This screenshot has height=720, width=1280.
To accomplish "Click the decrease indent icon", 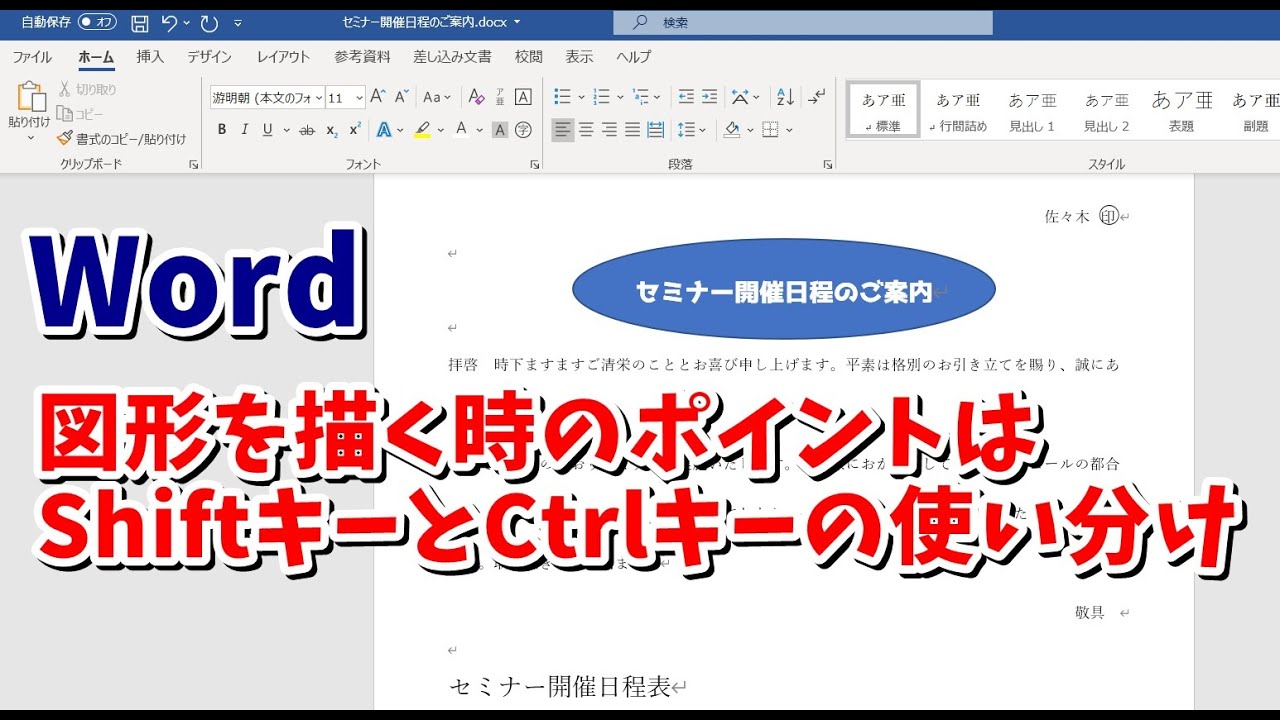I will point(686,97).
